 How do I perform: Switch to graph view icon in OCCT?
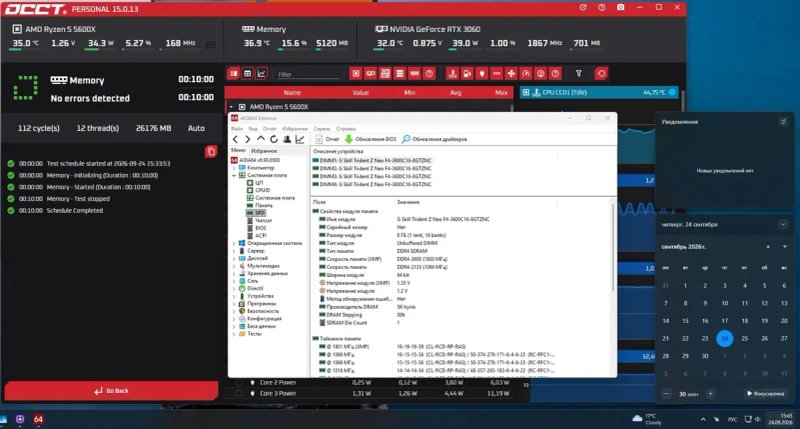point(261,74)
